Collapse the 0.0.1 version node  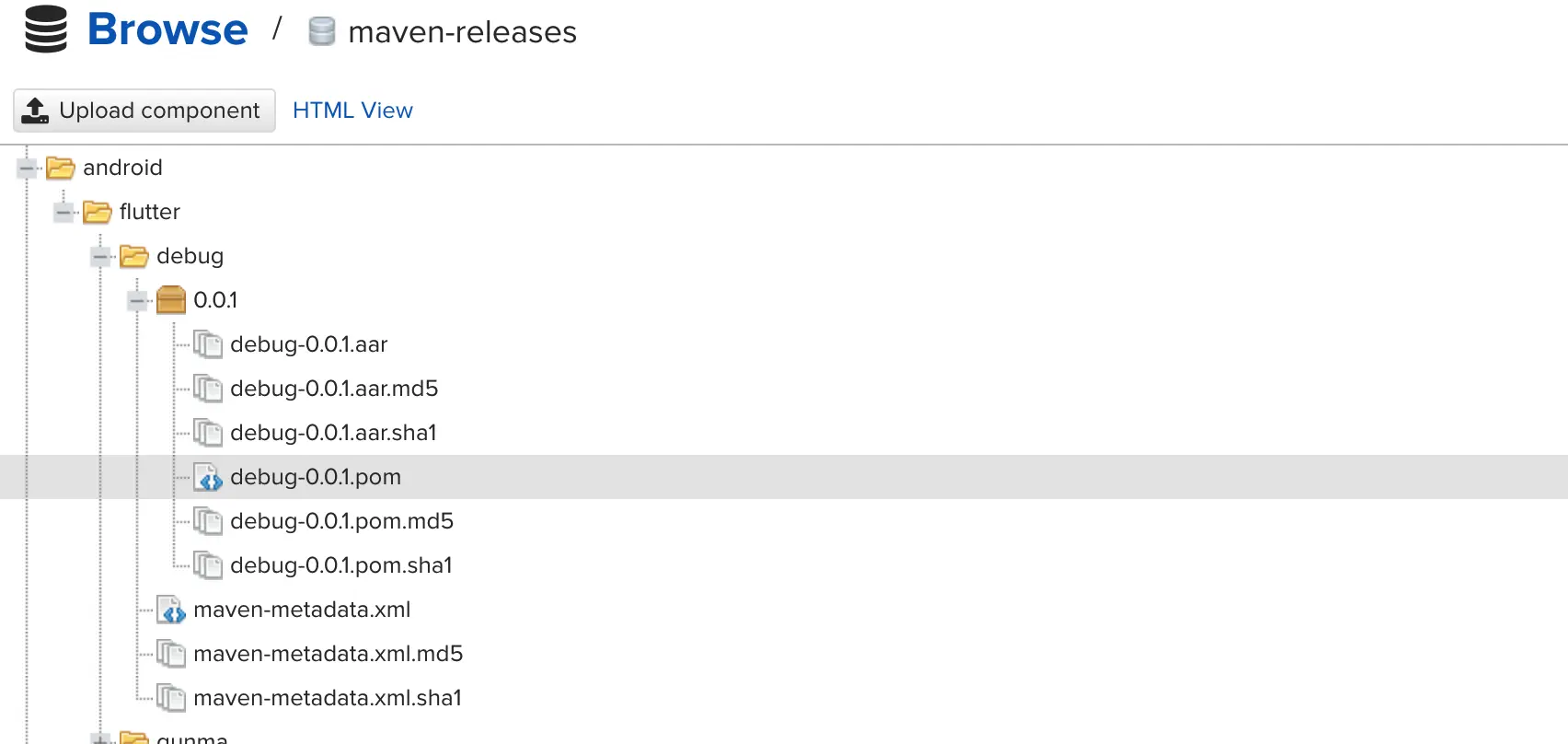137,301
